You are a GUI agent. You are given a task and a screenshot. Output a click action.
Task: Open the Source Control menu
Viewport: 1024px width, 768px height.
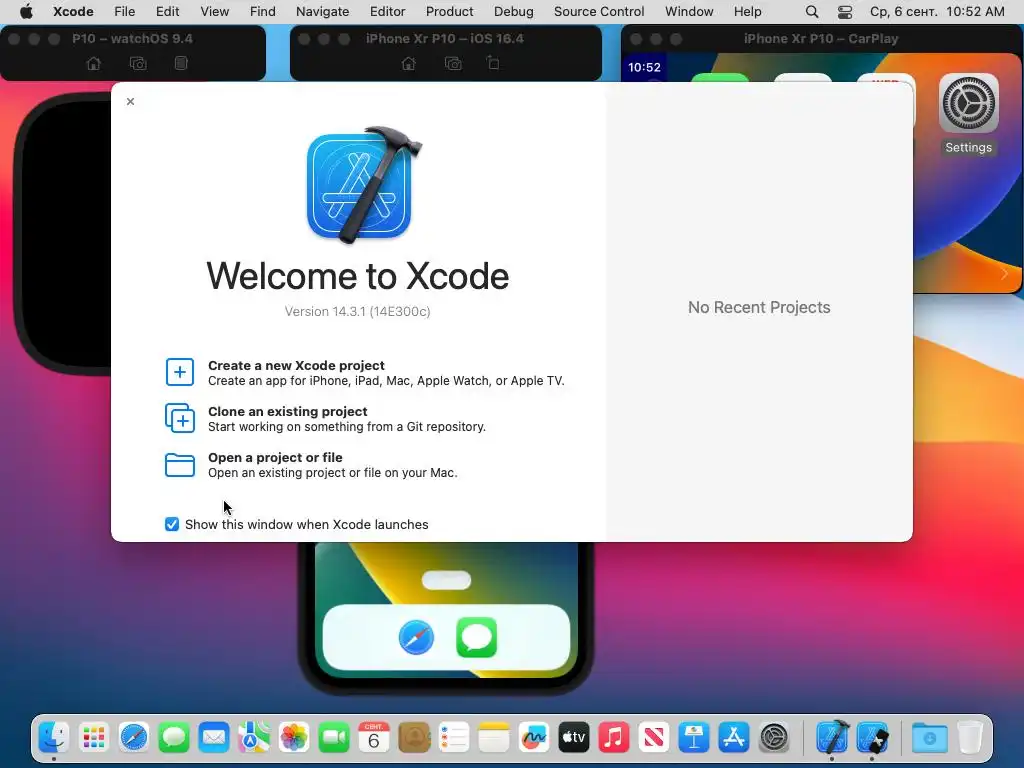coord(599,12)
